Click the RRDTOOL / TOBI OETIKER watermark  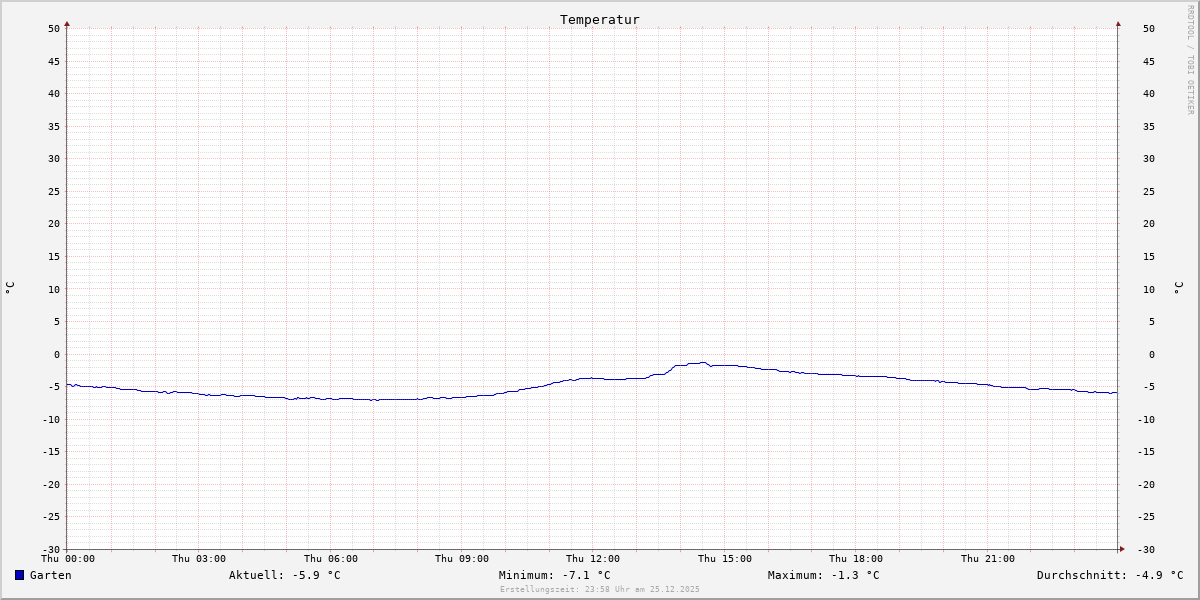(1190, 60)
